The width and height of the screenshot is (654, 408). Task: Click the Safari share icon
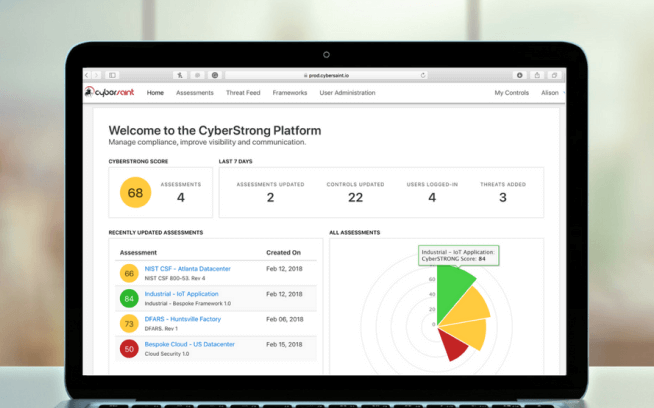(537, 75)
